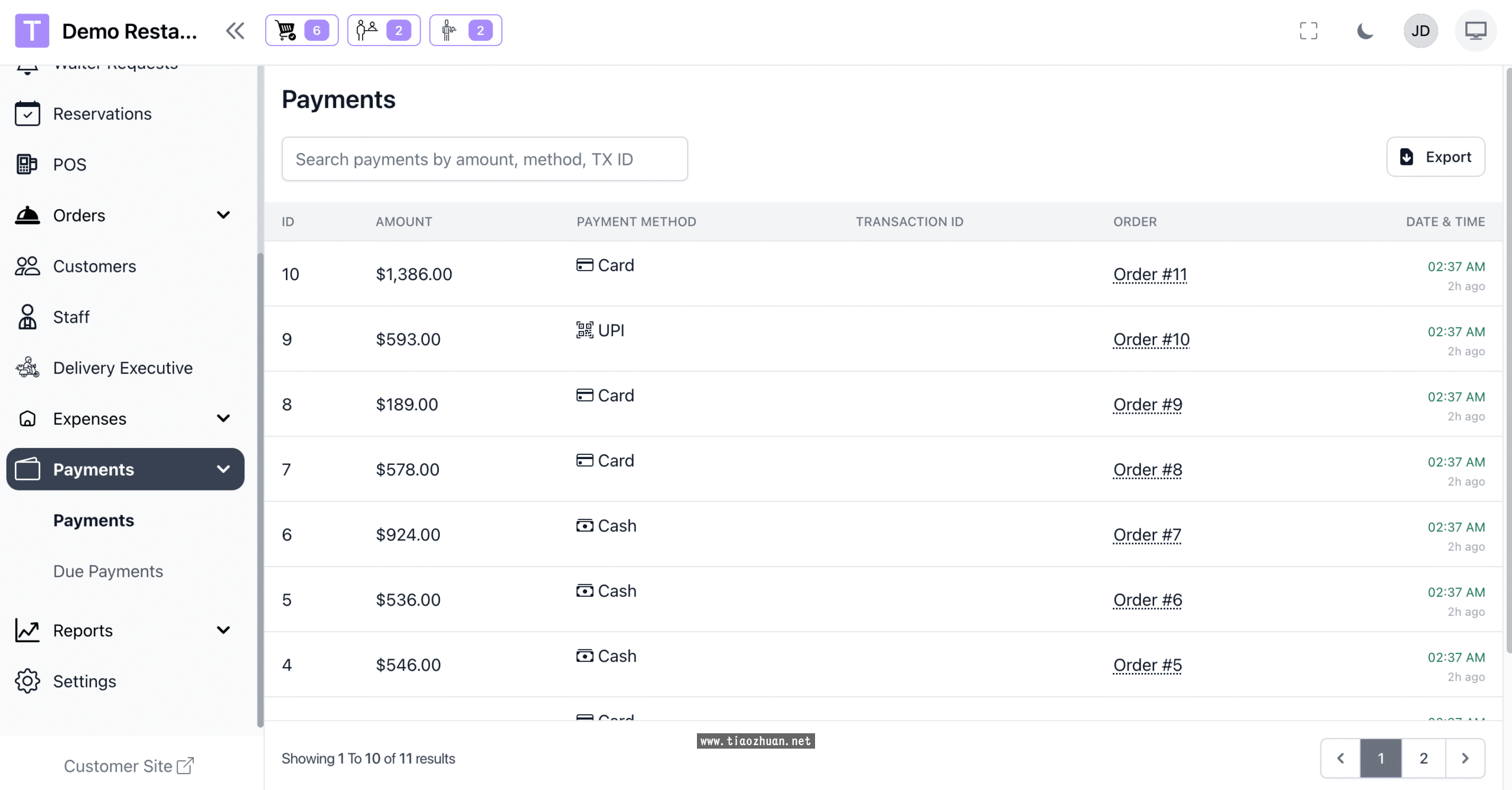Go to the Delivery Executive page
Image resolution: width=1512 pixels, height=790 pixels.
[x=123, y=368]
